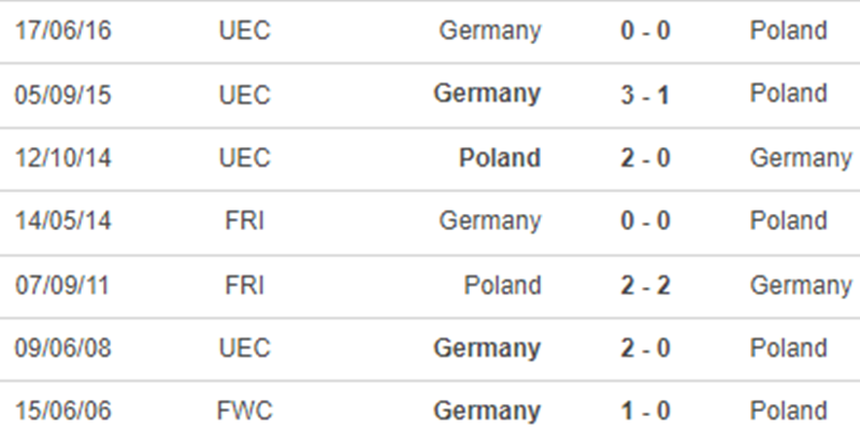This screenshot has height=443, width=860.
Task: Select bold Germany in the 15/06/06 row
Action: click(488, 411)
